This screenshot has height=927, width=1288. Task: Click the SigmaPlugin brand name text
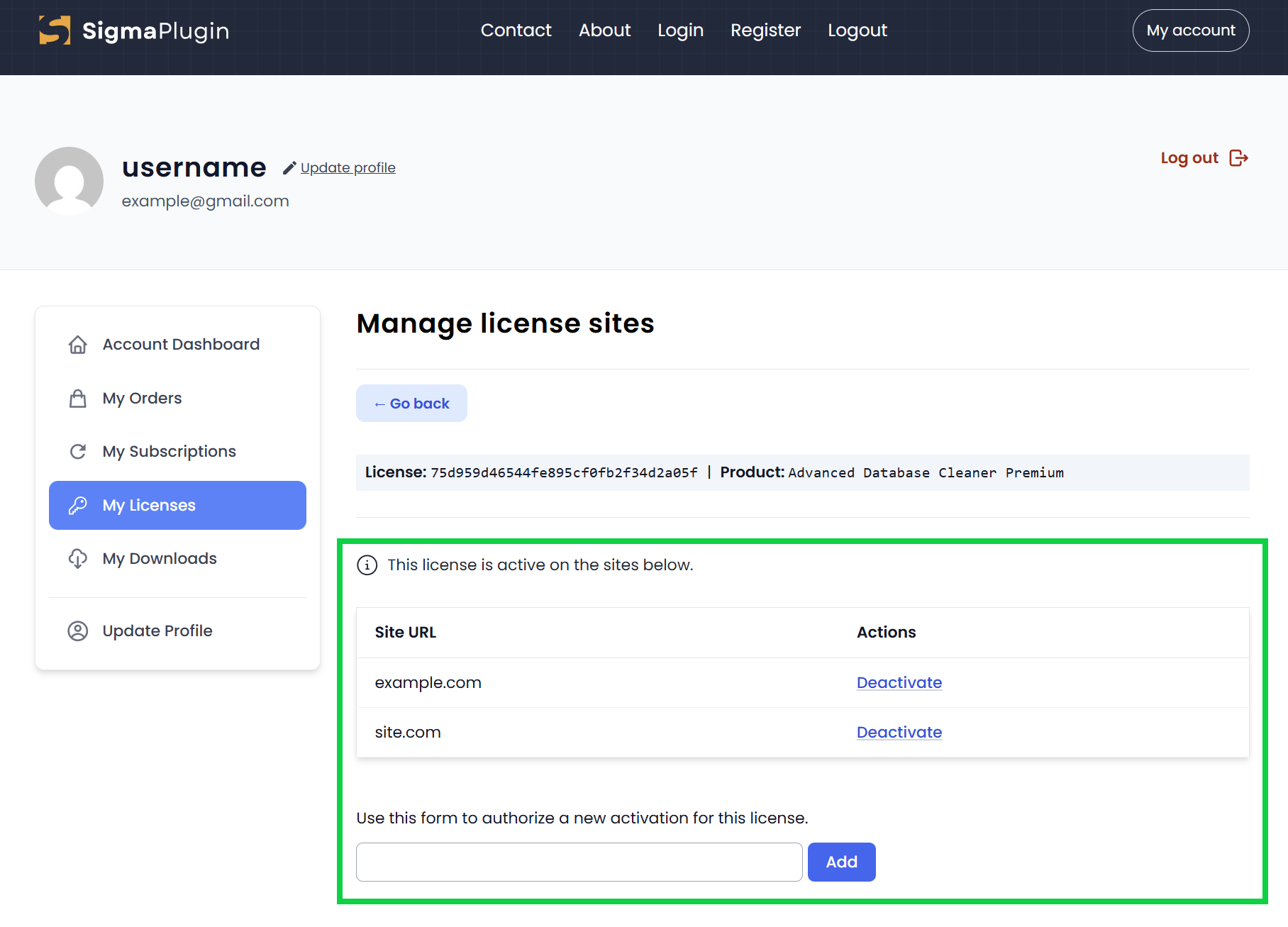pyautogui.click(x=155, y=31)
